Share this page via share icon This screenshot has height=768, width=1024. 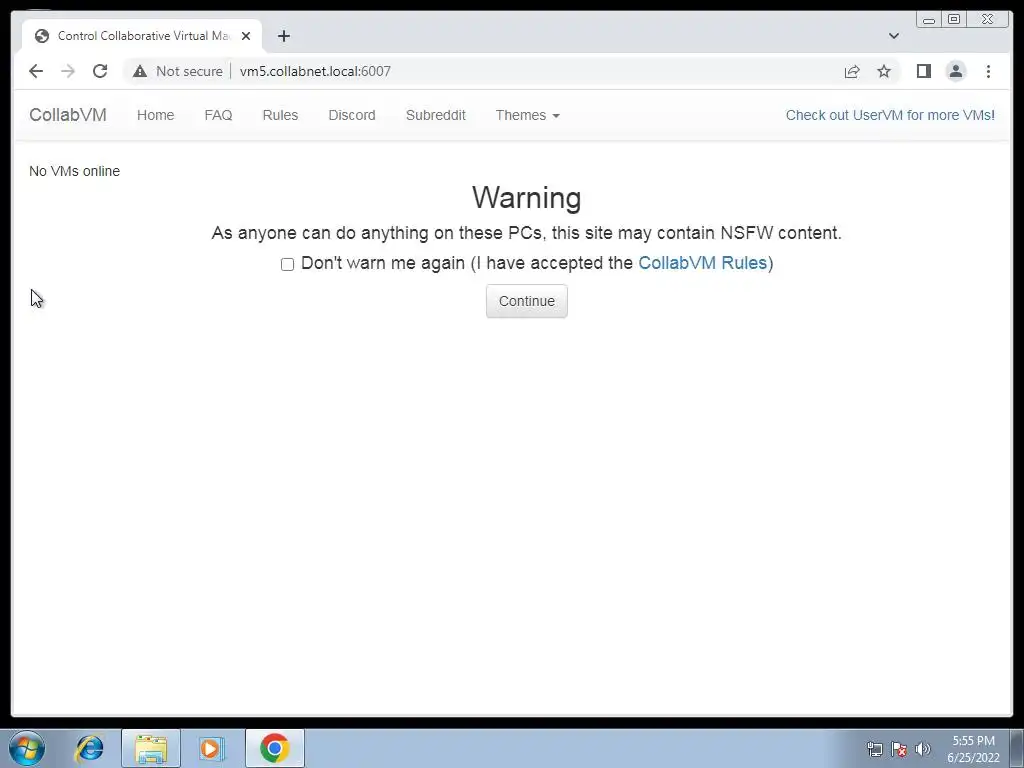[852, 71]
